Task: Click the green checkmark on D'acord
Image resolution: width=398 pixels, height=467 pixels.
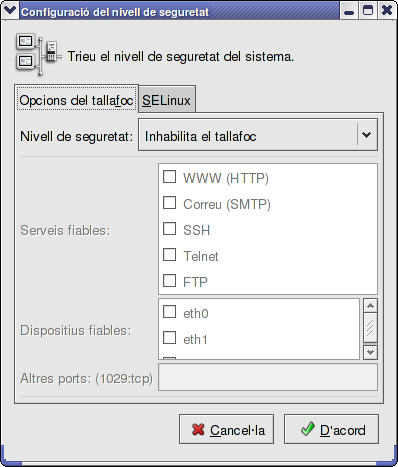Action: coord(307,429)
